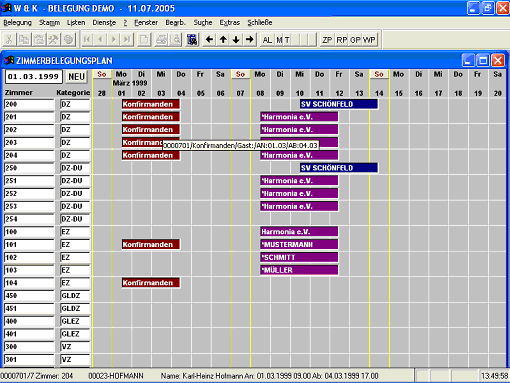
Task: Click category field DZ-DU of room 254
Action: tap(75, 219)
